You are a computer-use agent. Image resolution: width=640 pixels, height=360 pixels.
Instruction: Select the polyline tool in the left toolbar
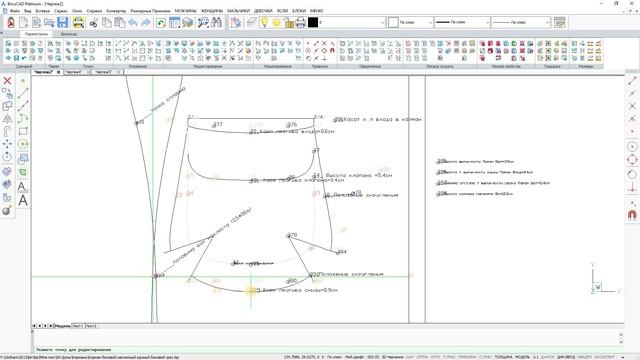(23, 119)
